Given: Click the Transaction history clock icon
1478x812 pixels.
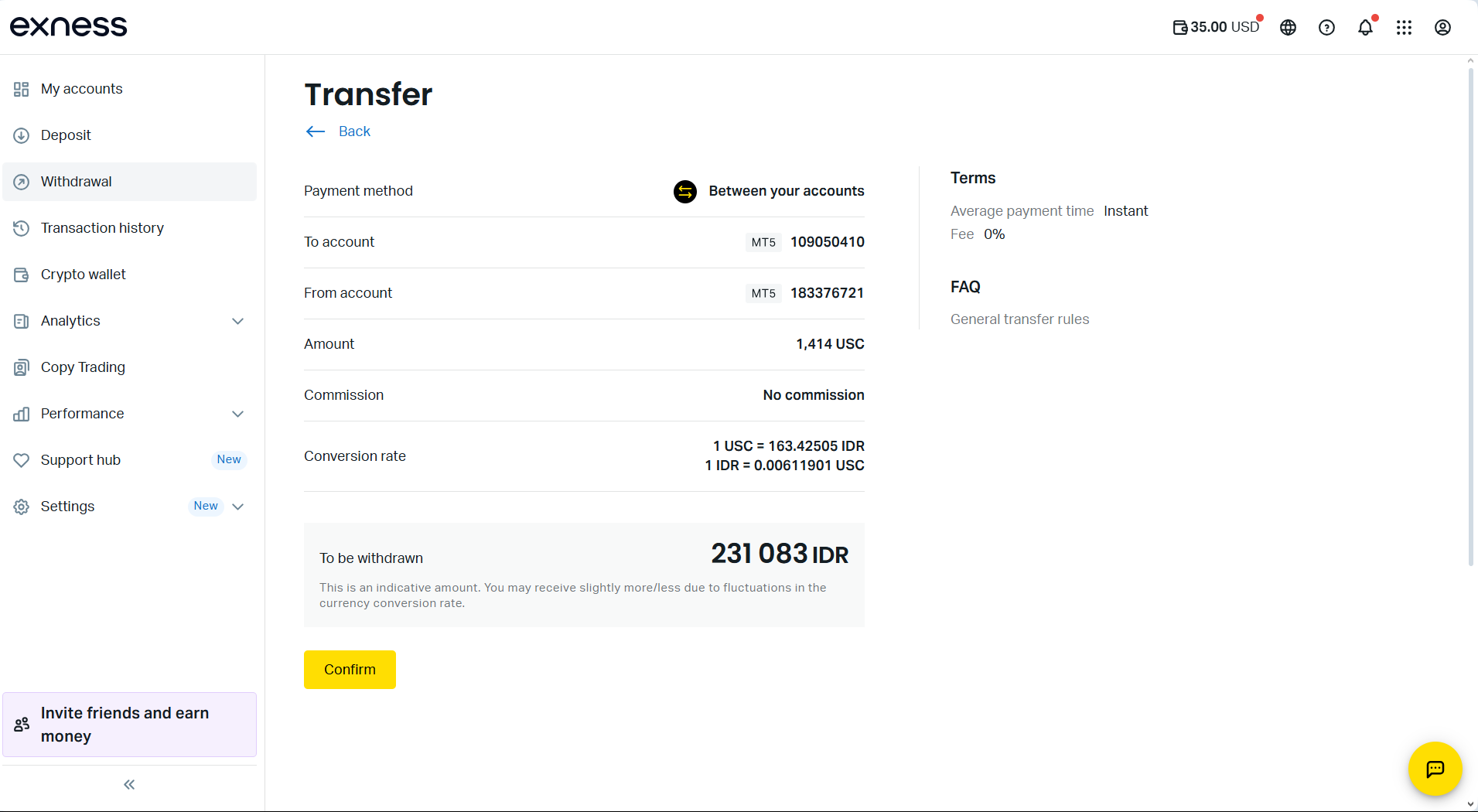Looking at the screenshot, I should (21, 228).
